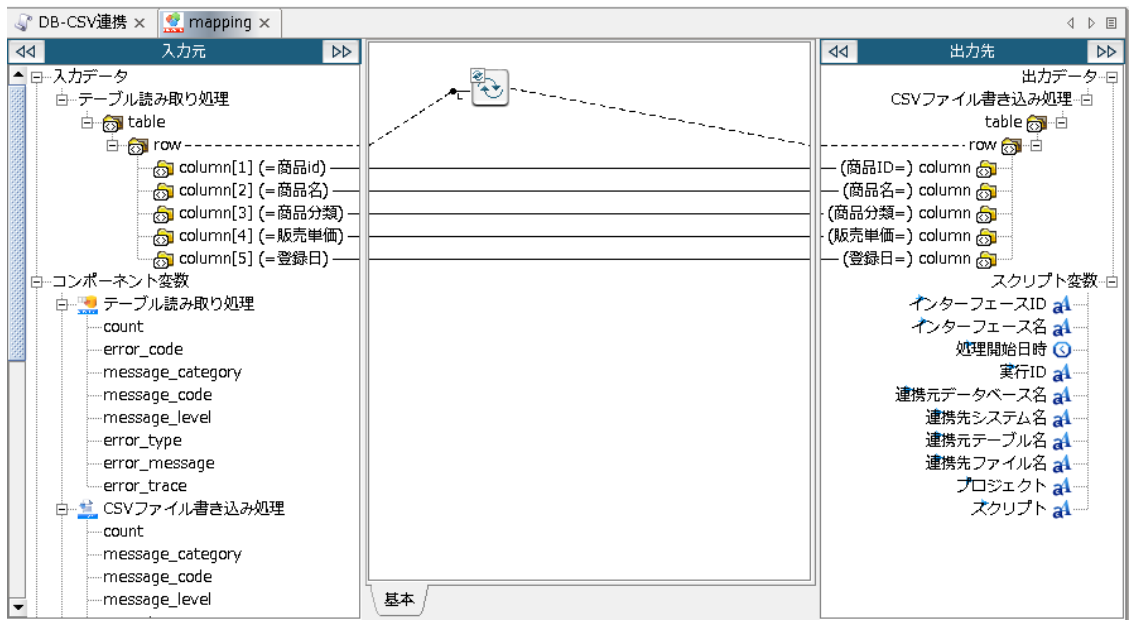Click the table folder icon in input tree

pos(113,122)
